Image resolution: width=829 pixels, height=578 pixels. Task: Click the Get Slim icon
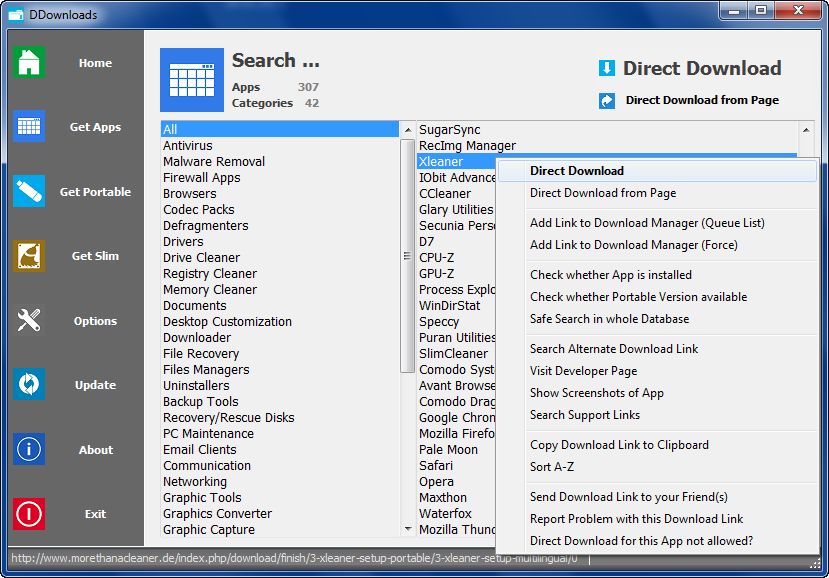tap(29, 256)
